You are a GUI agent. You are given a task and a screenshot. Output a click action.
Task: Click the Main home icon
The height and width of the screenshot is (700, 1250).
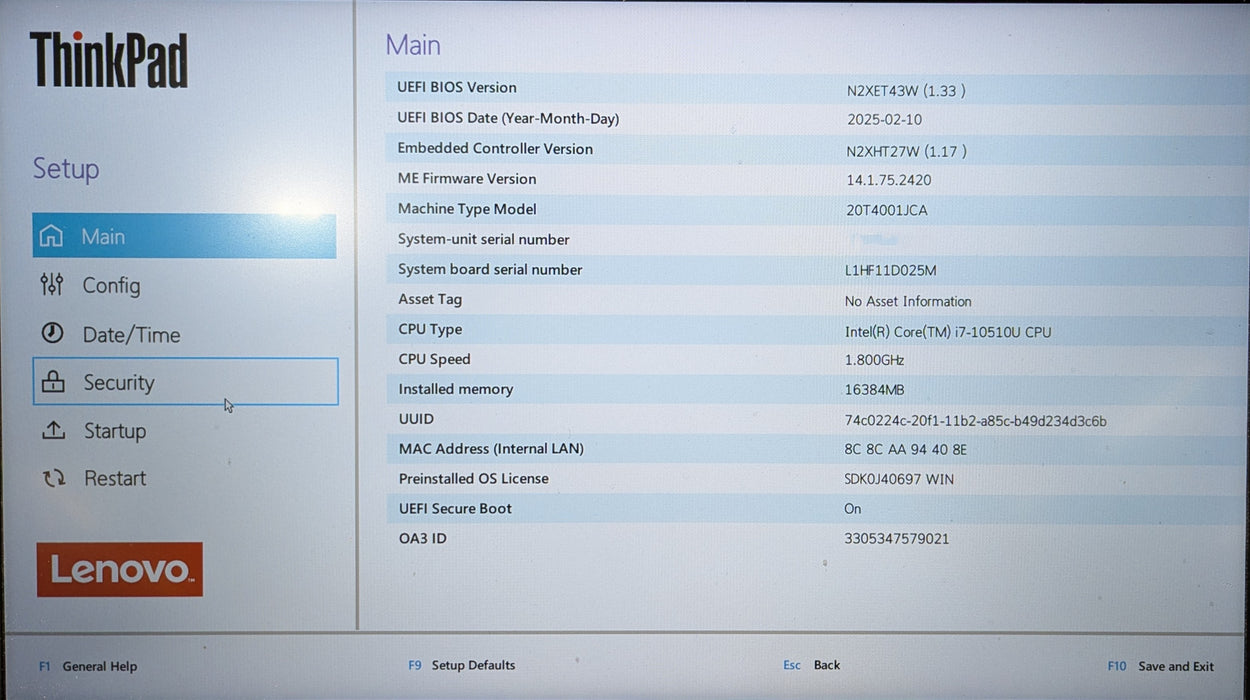[51, 237]
